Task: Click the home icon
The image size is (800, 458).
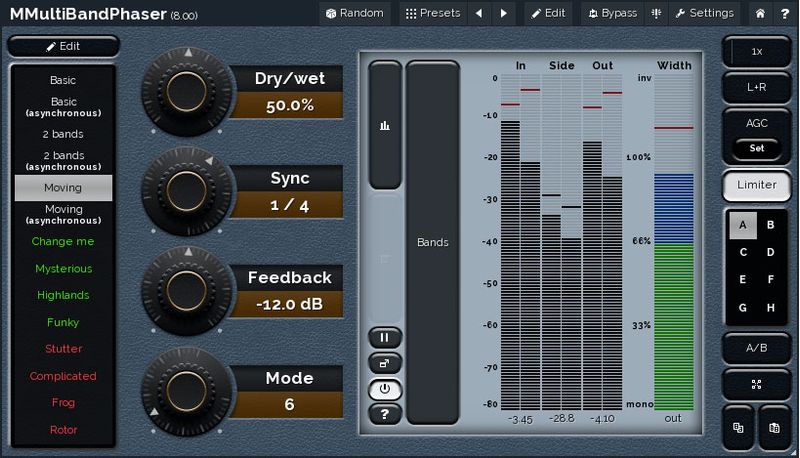Action: click(x=760, y=13)
